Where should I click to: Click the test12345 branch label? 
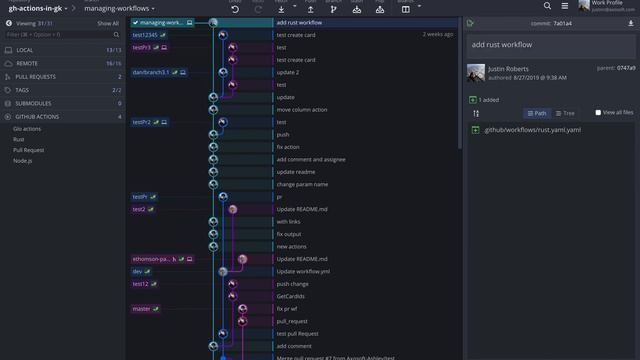coord(149,35)
